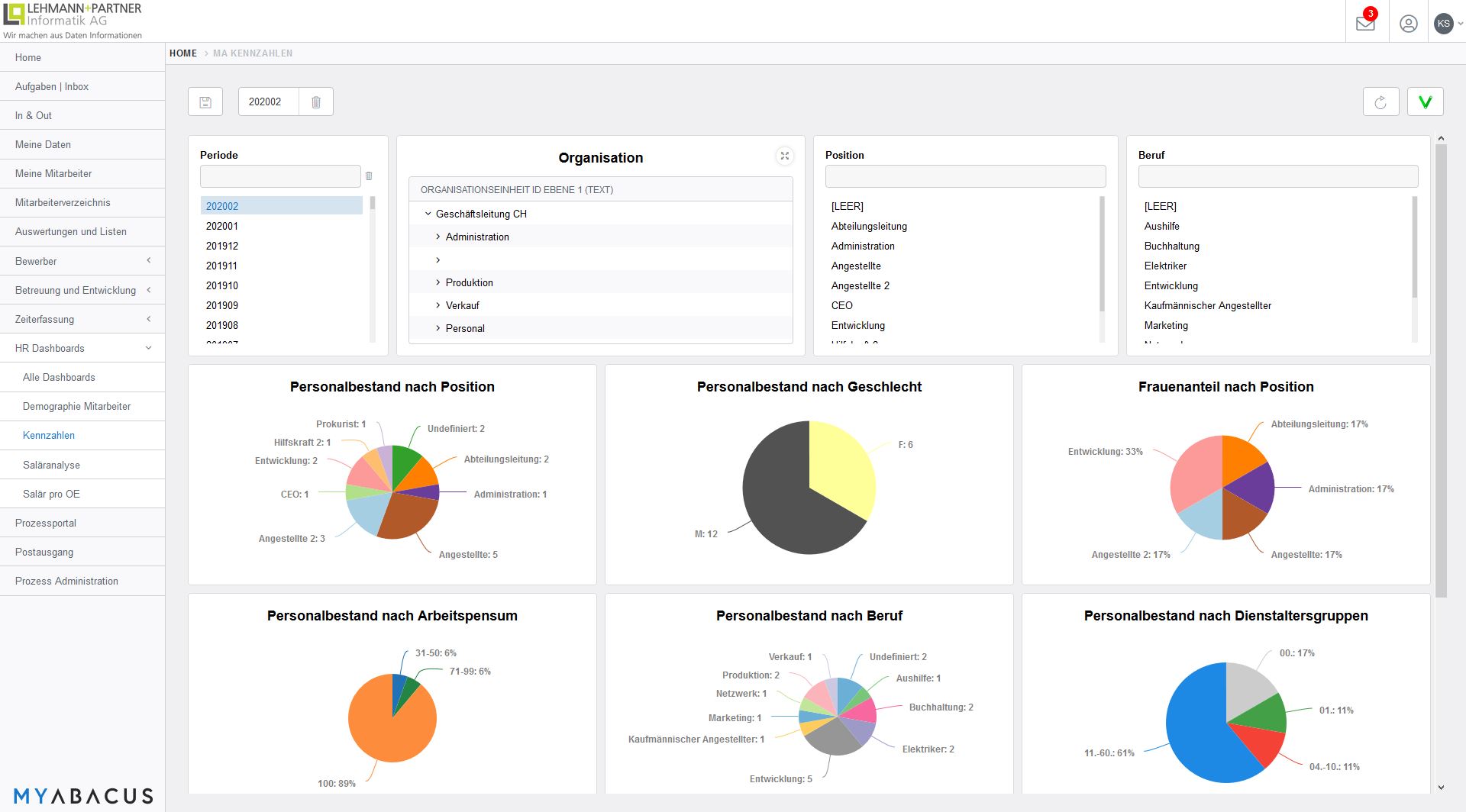
Task: Click the HOME breadcrumb
Action: pos(183,53)
